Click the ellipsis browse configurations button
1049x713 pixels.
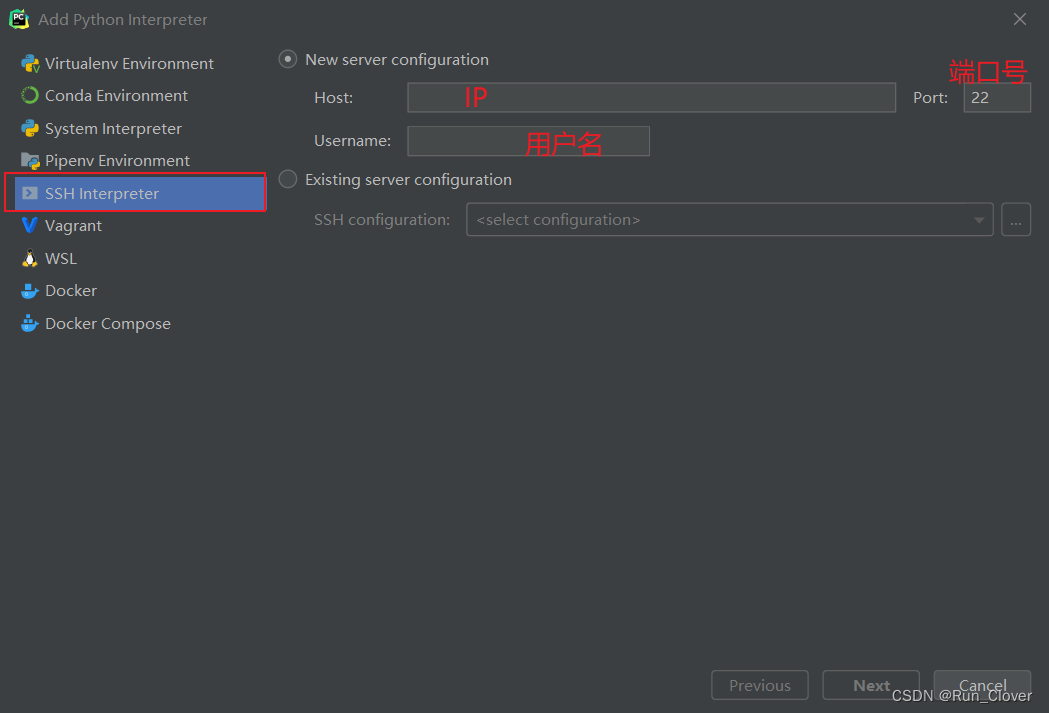1016,219
